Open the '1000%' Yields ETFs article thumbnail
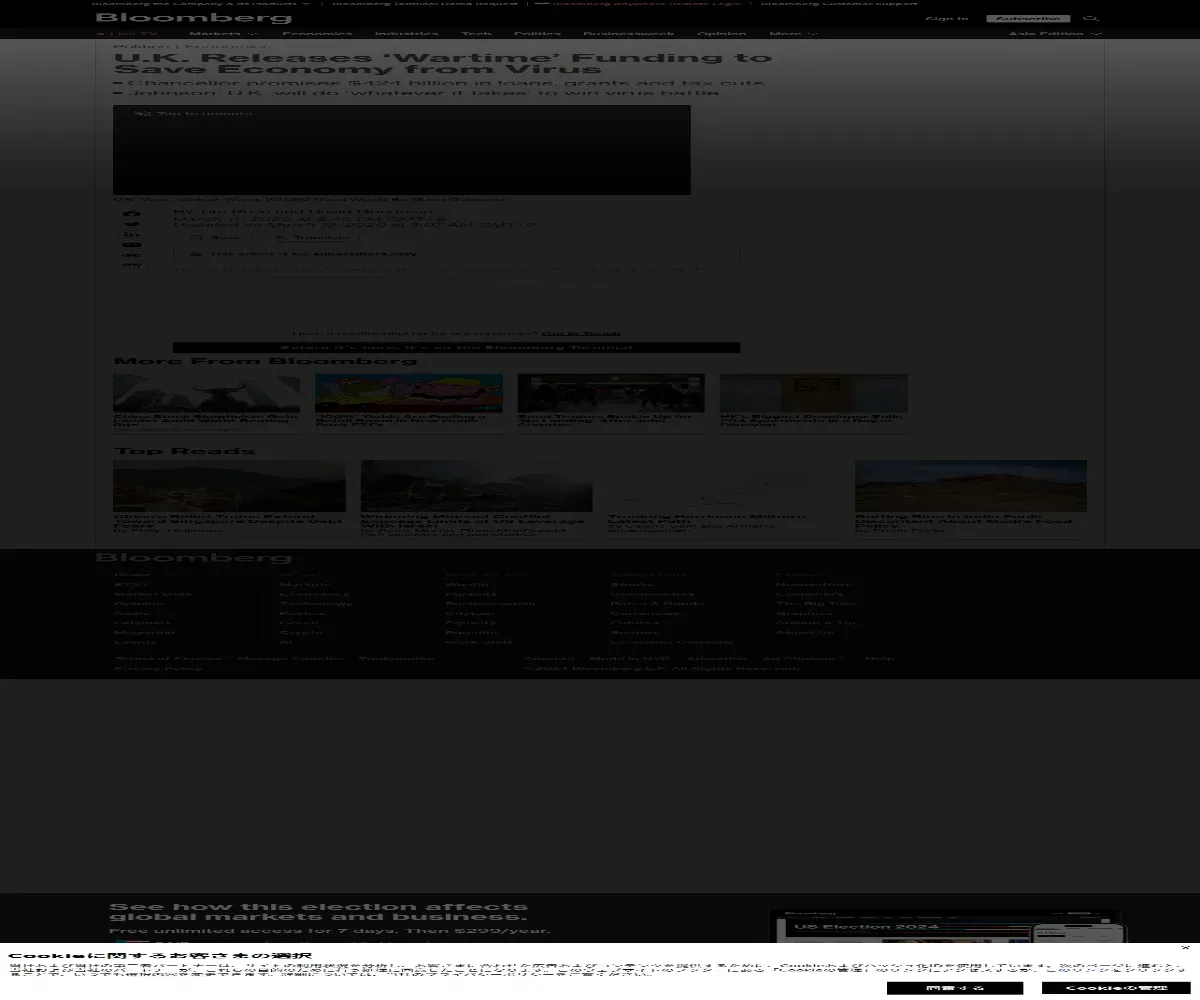The image size is (1200, 1000). point(409,393)
